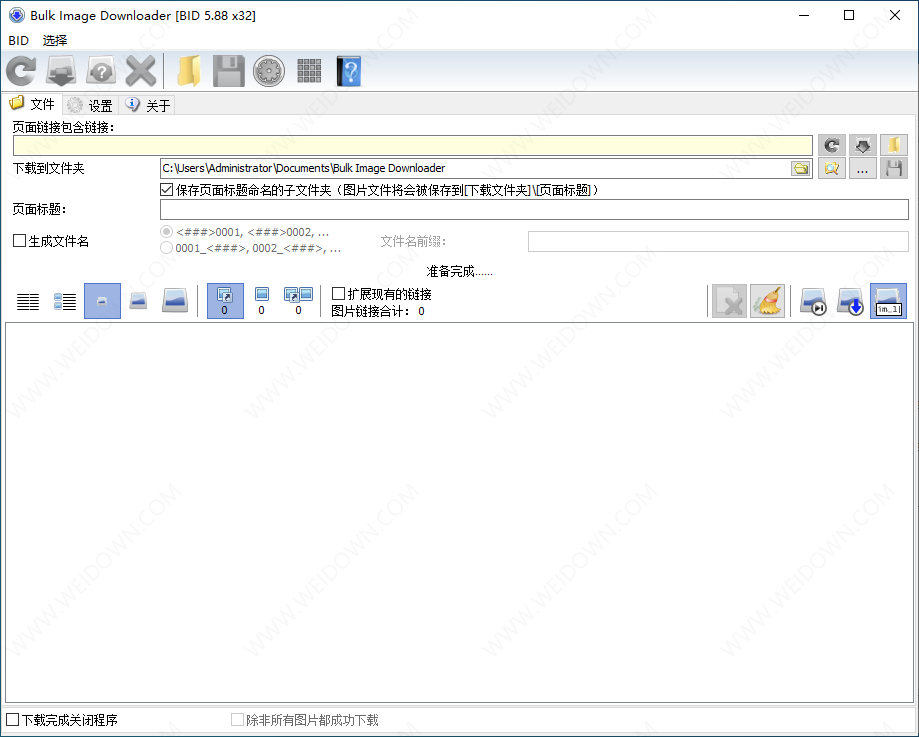Click the small floppy save icon near path
919x737 pixels.
(894, 169)
